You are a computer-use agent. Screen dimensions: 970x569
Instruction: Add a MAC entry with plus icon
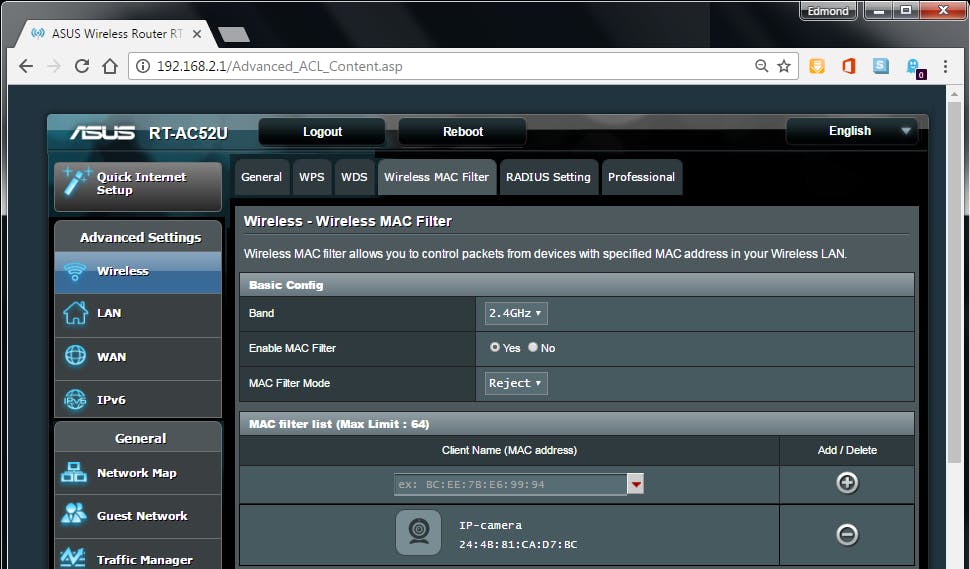pos(847,483)
